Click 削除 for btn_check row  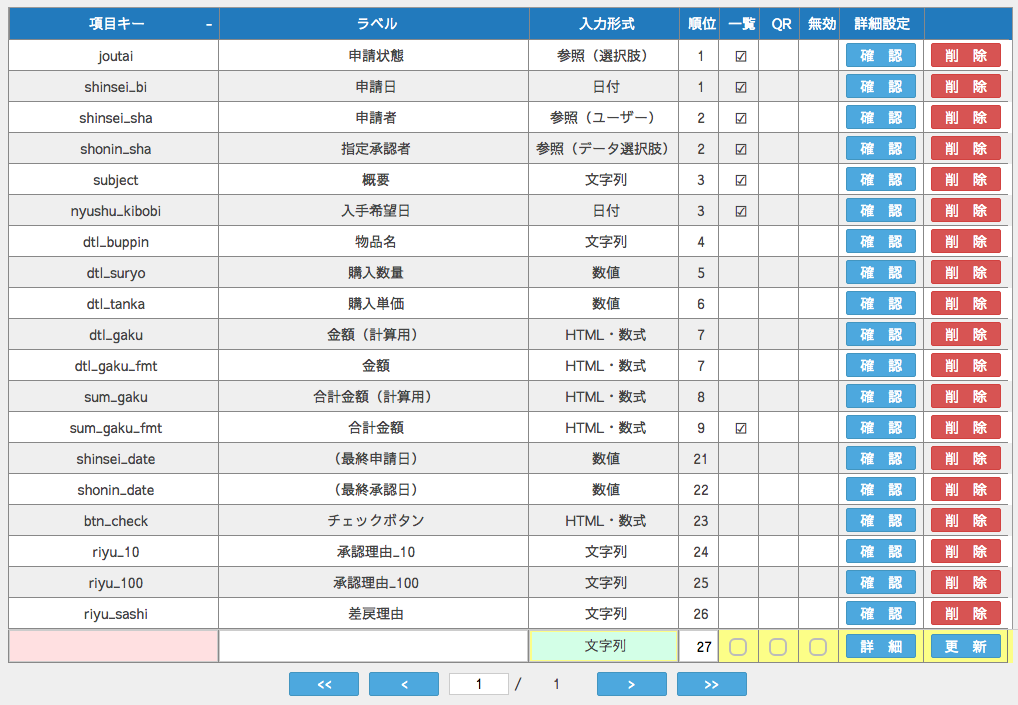[965, 521]
